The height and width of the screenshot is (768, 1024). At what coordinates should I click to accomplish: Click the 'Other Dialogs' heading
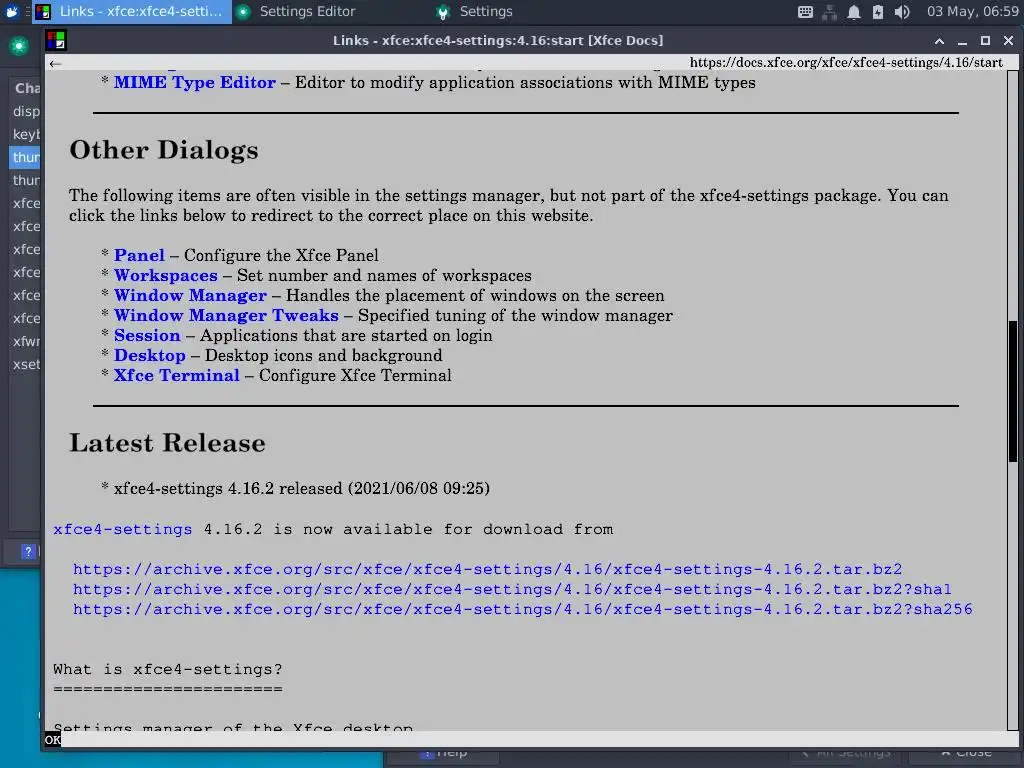[x=164, y=150]
